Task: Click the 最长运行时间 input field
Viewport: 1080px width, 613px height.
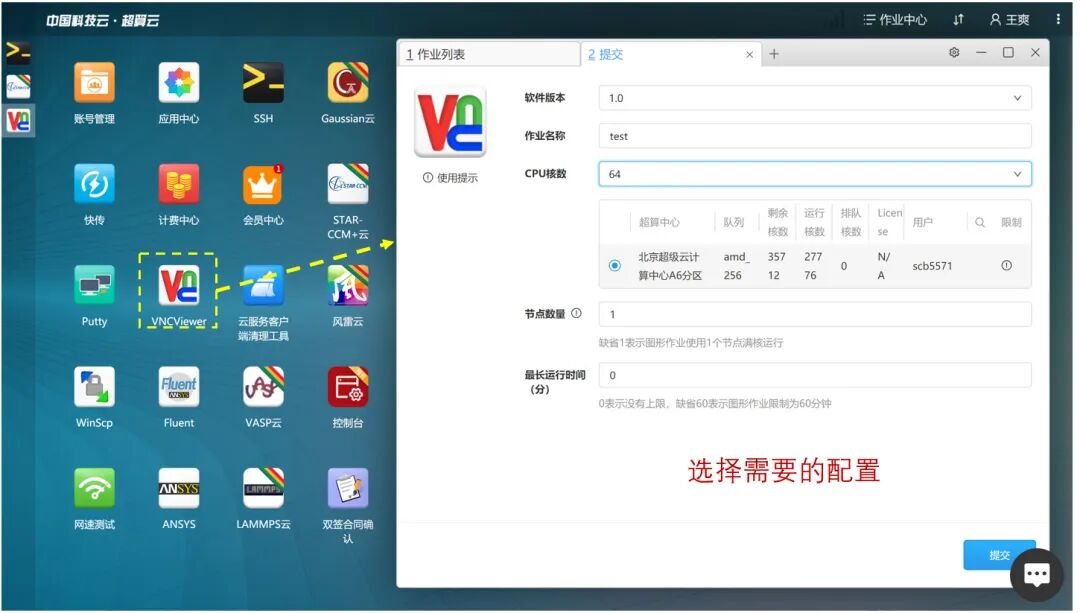Action: click(x=815, y=375)
